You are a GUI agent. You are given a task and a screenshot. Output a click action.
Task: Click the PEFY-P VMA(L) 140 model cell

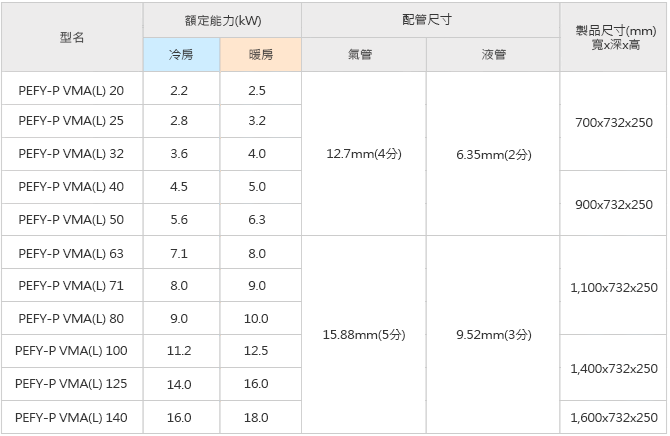tap(72, 417)
